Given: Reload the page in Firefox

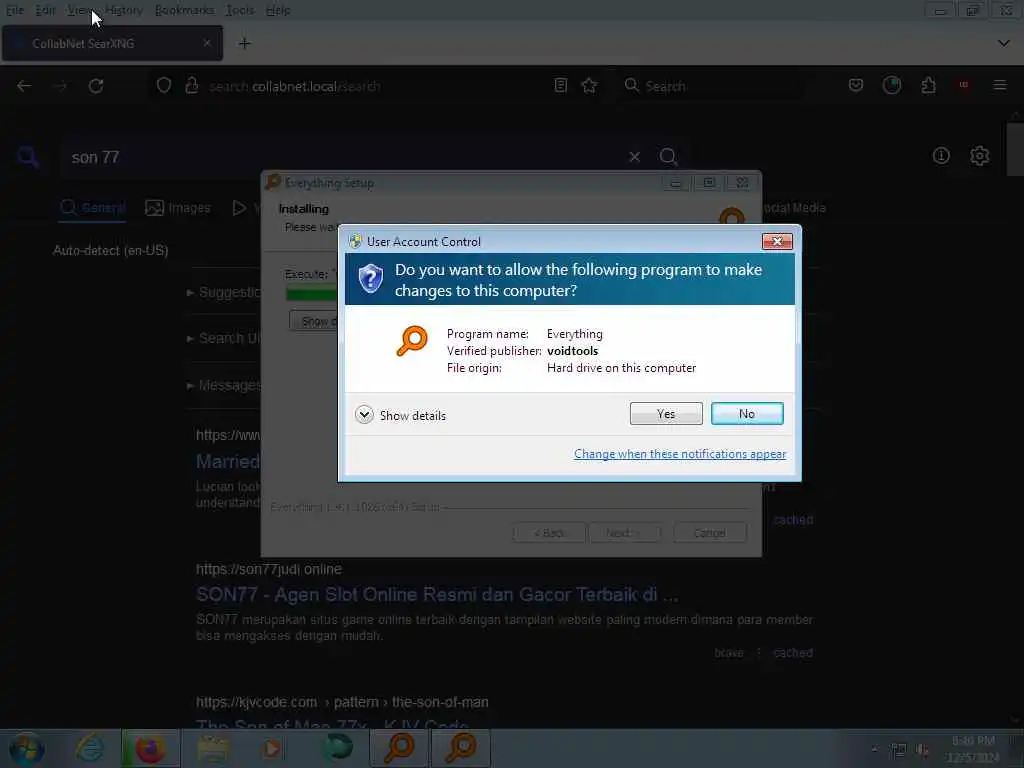Looking at the screenshot, I should (x=96, y=86).
